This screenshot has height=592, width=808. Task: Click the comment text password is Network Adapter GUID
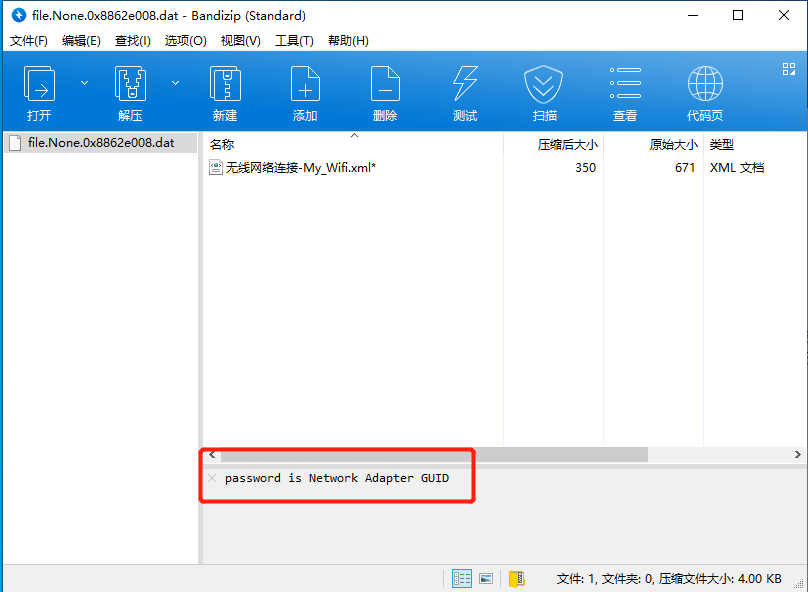(x=336, y=478)
